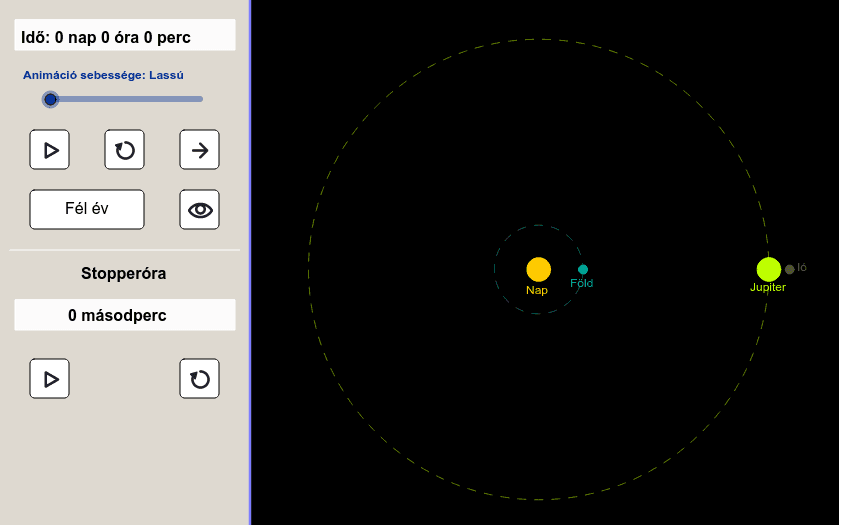Click the right end of the speed slider track
Screen dimensions: 841x527
coord(201,99)
